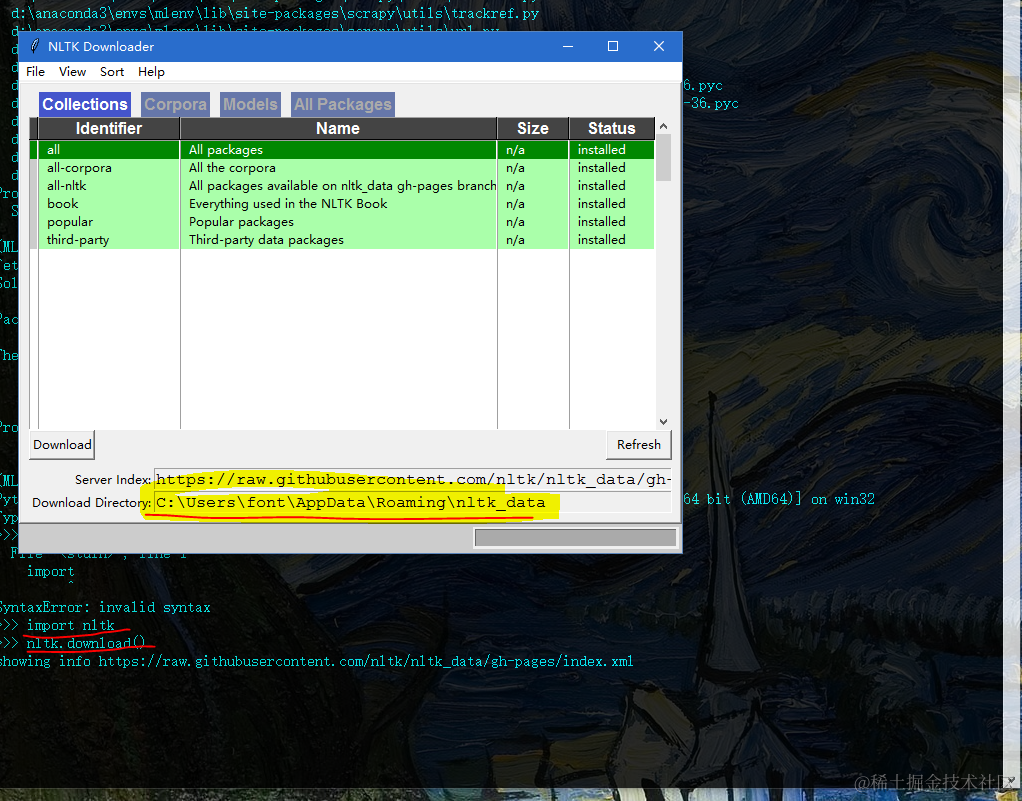Click 'installed' status of 'book' row
Image resolution: width=1022 pixels, height=801 pixels.
click(x=601, y=204)
